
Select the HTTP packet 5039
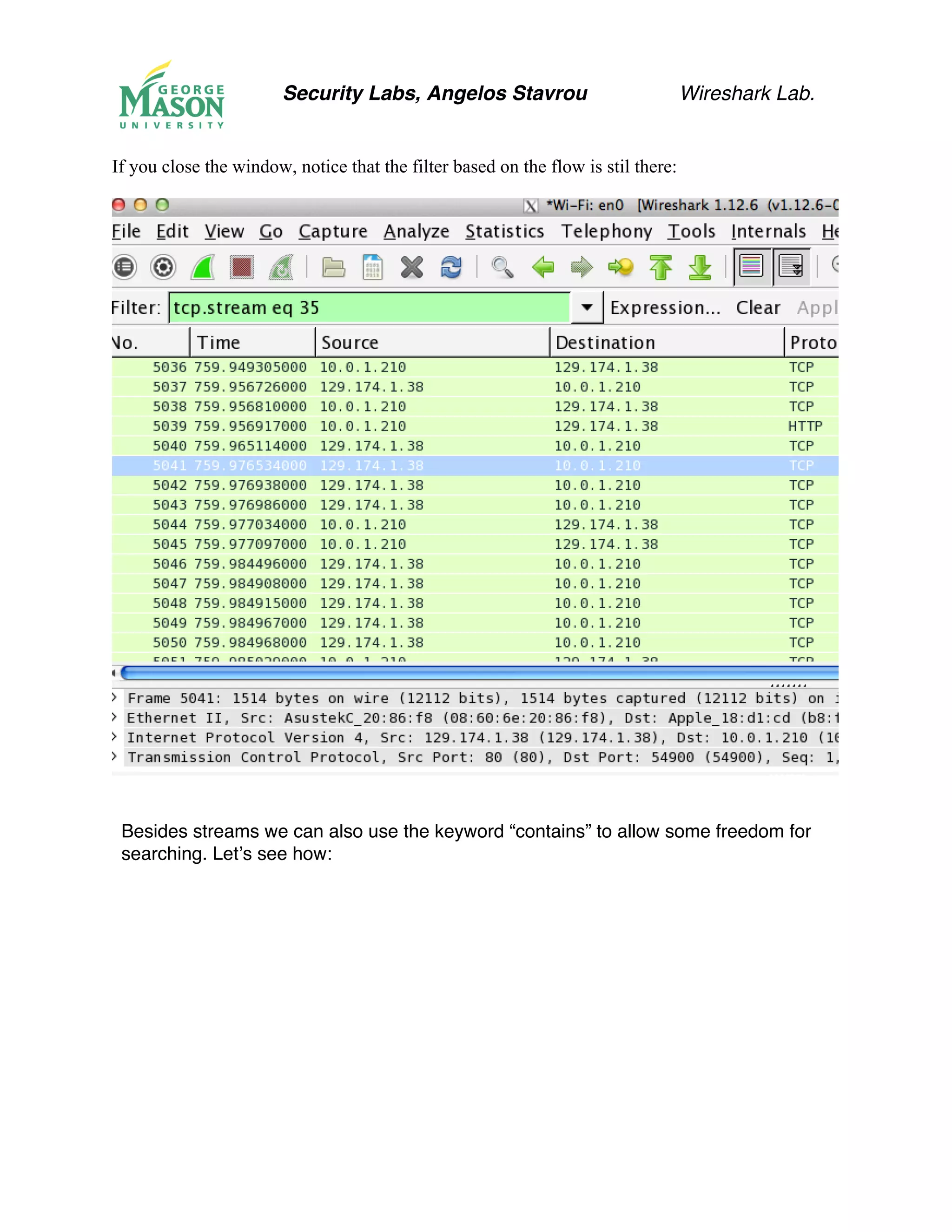point(475,426)
